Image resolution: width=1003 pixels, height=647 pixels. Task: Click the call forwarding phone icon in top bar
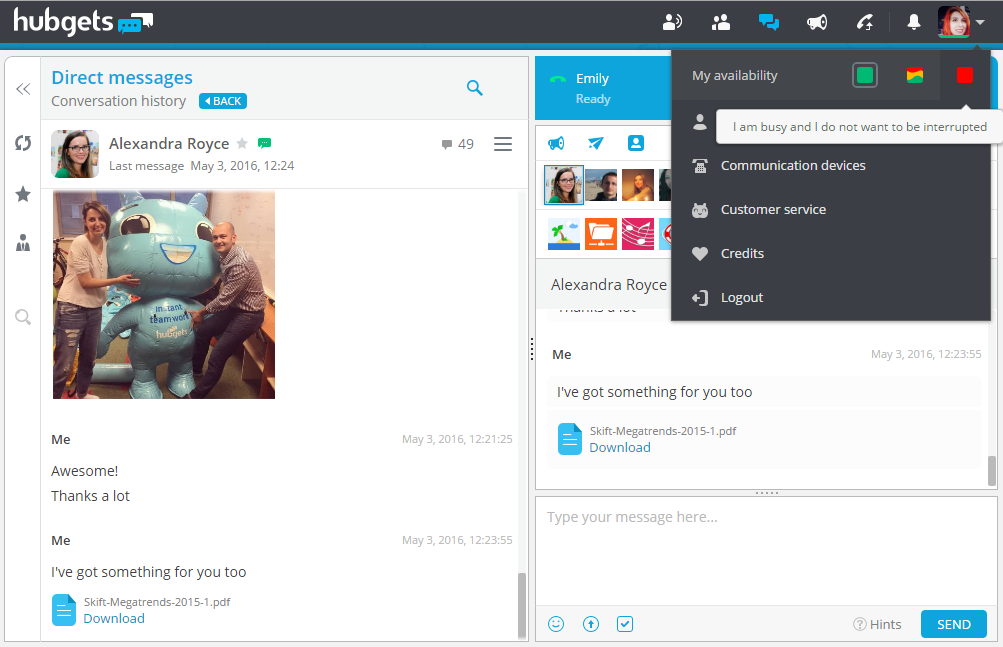[x=865, y=22]
